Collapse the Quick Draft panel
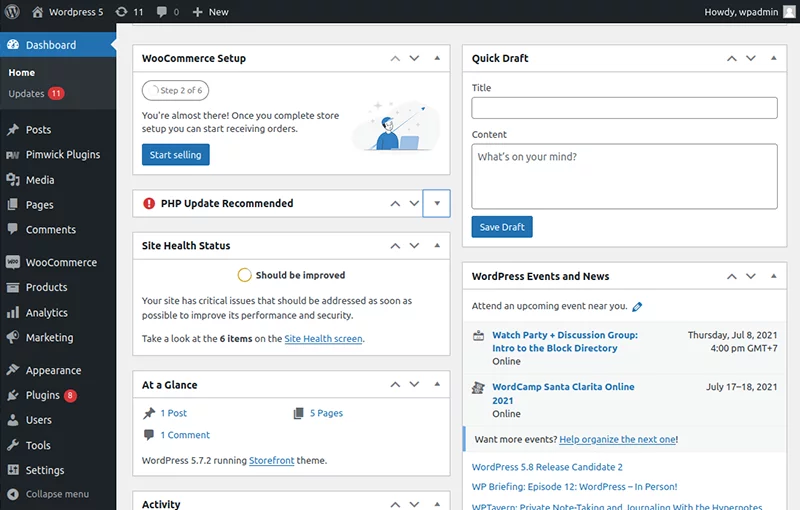This screenshot has width=800, height=510. pos(773,58)
